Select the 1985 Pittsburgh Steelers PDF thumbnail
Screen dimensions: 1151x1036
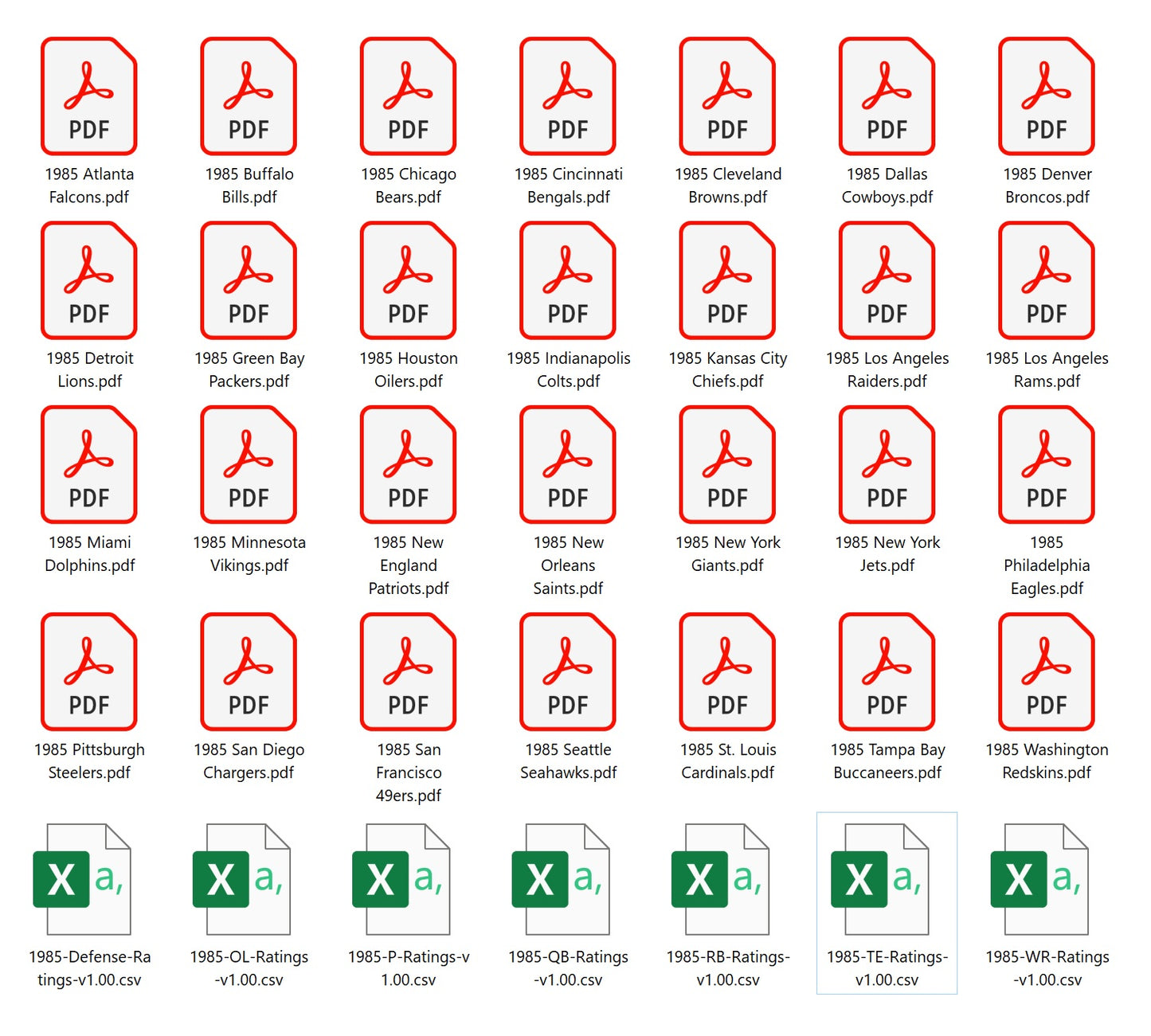pos(89,671)
